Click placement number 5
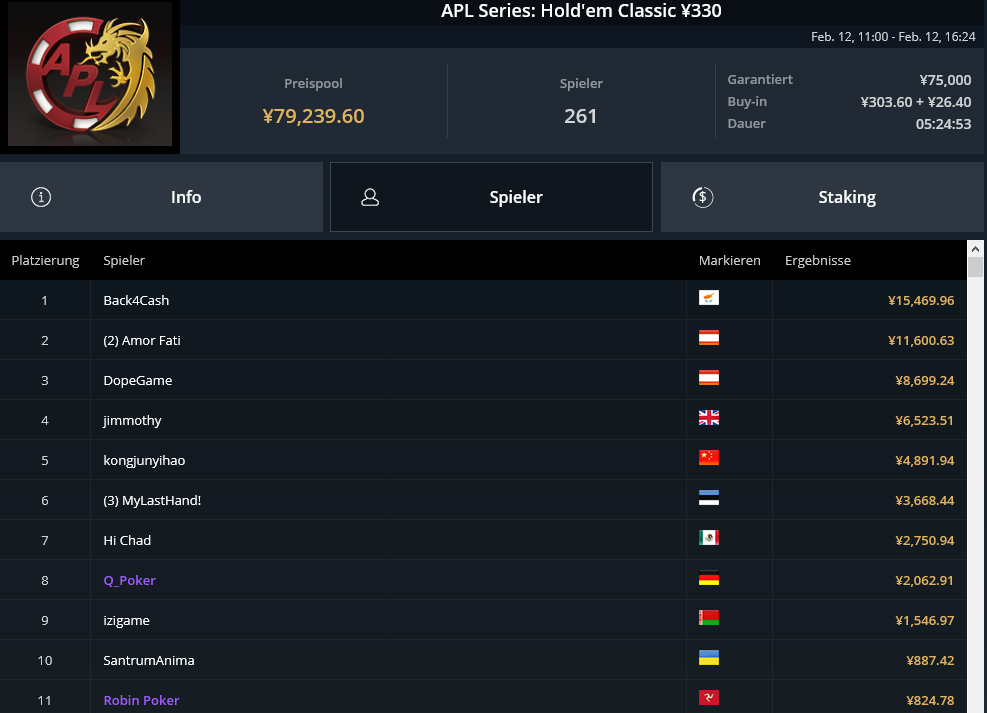Screen dimensions: 987x713 45,461
